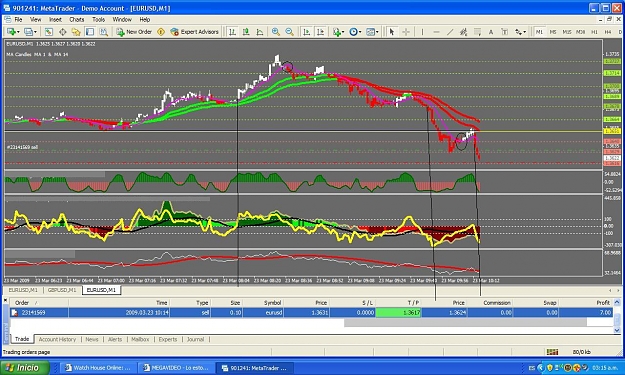Switch to Watch House Online taskbar window
Viewport: 625px width, 375px height.
coord(98,368)
